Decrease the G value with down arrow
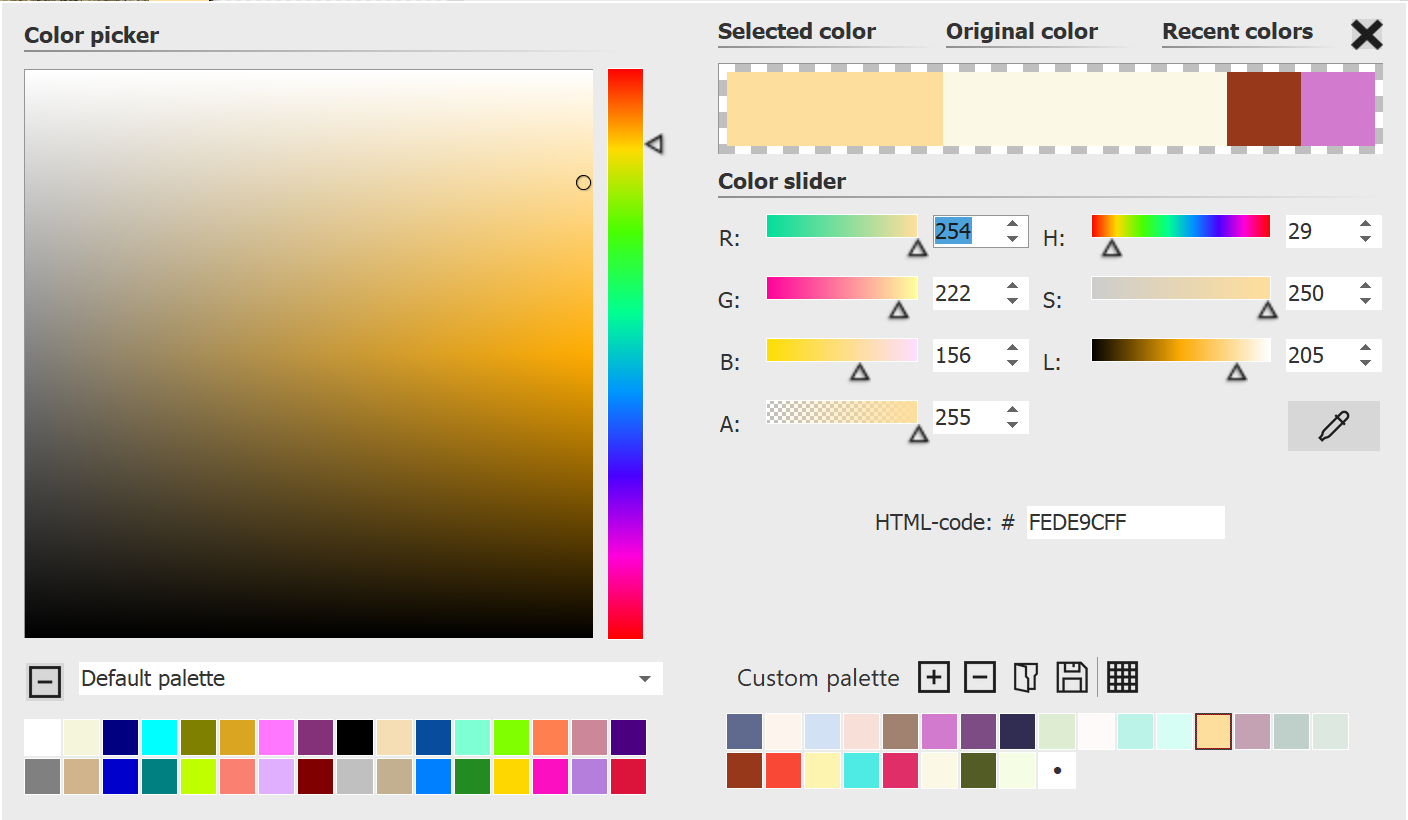1408x820 pixels. (1013, 301)
